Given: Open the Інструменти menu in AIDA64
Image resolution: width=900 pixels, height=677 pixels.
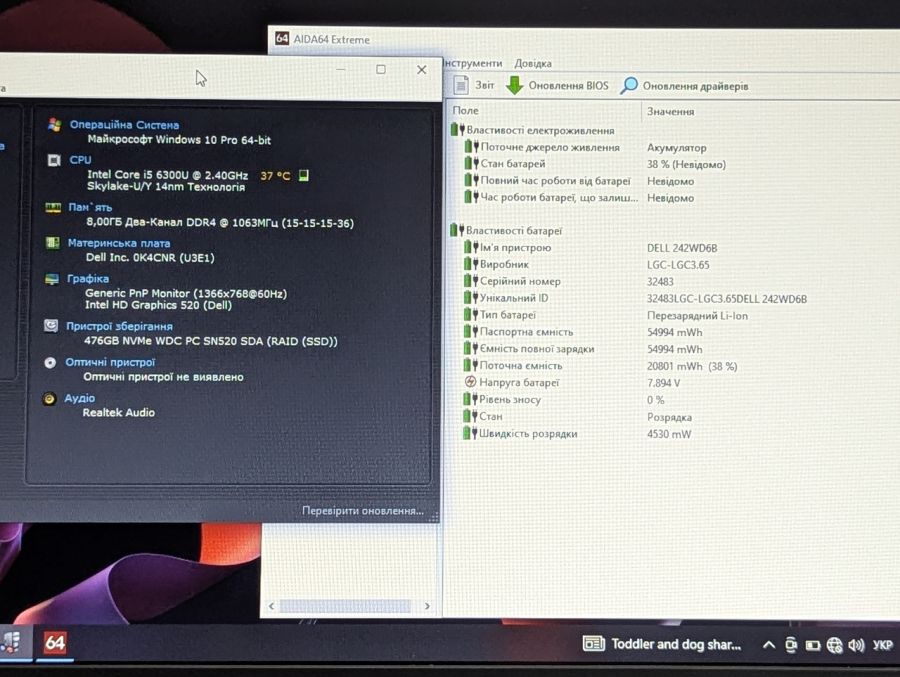Looking at the screenshot, I should coord(473,63).
